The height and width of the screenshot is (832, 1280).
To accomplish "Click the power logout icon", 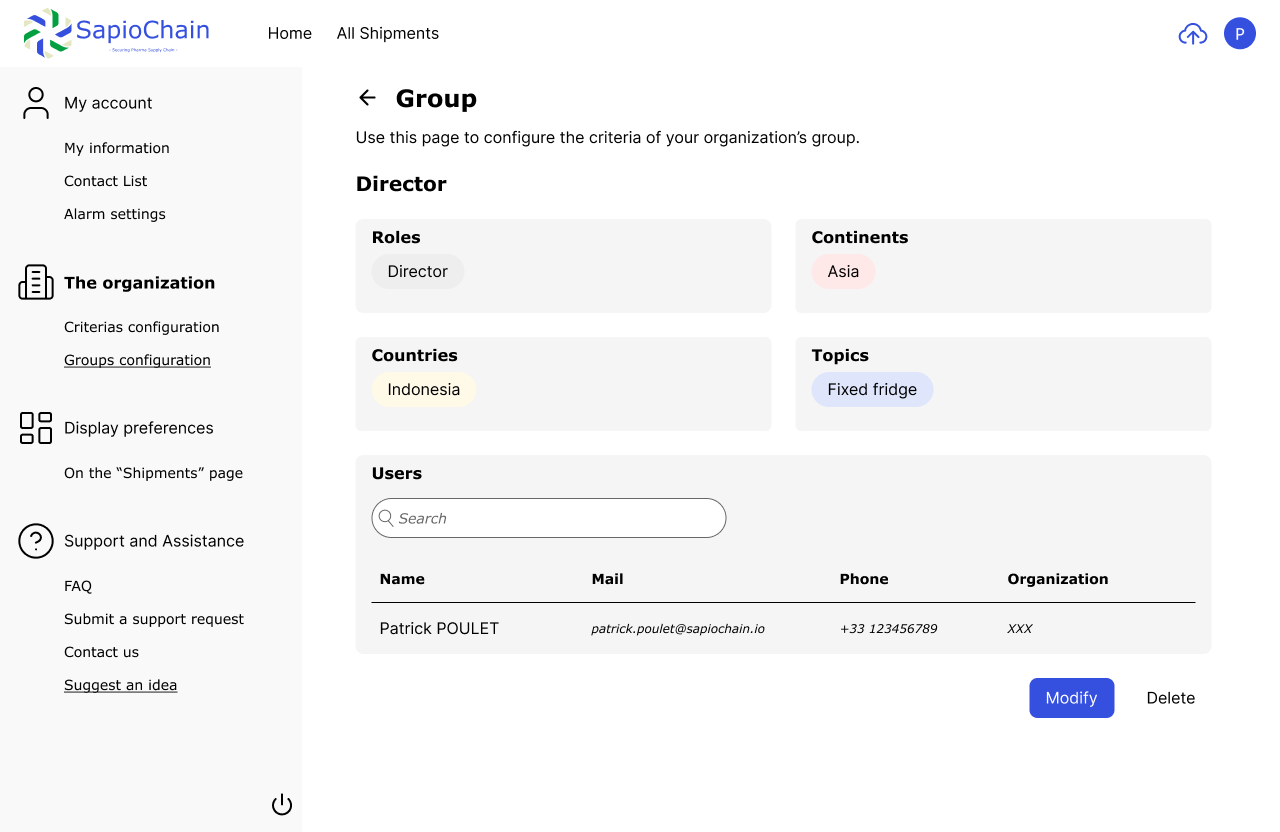I will [282, 805].
